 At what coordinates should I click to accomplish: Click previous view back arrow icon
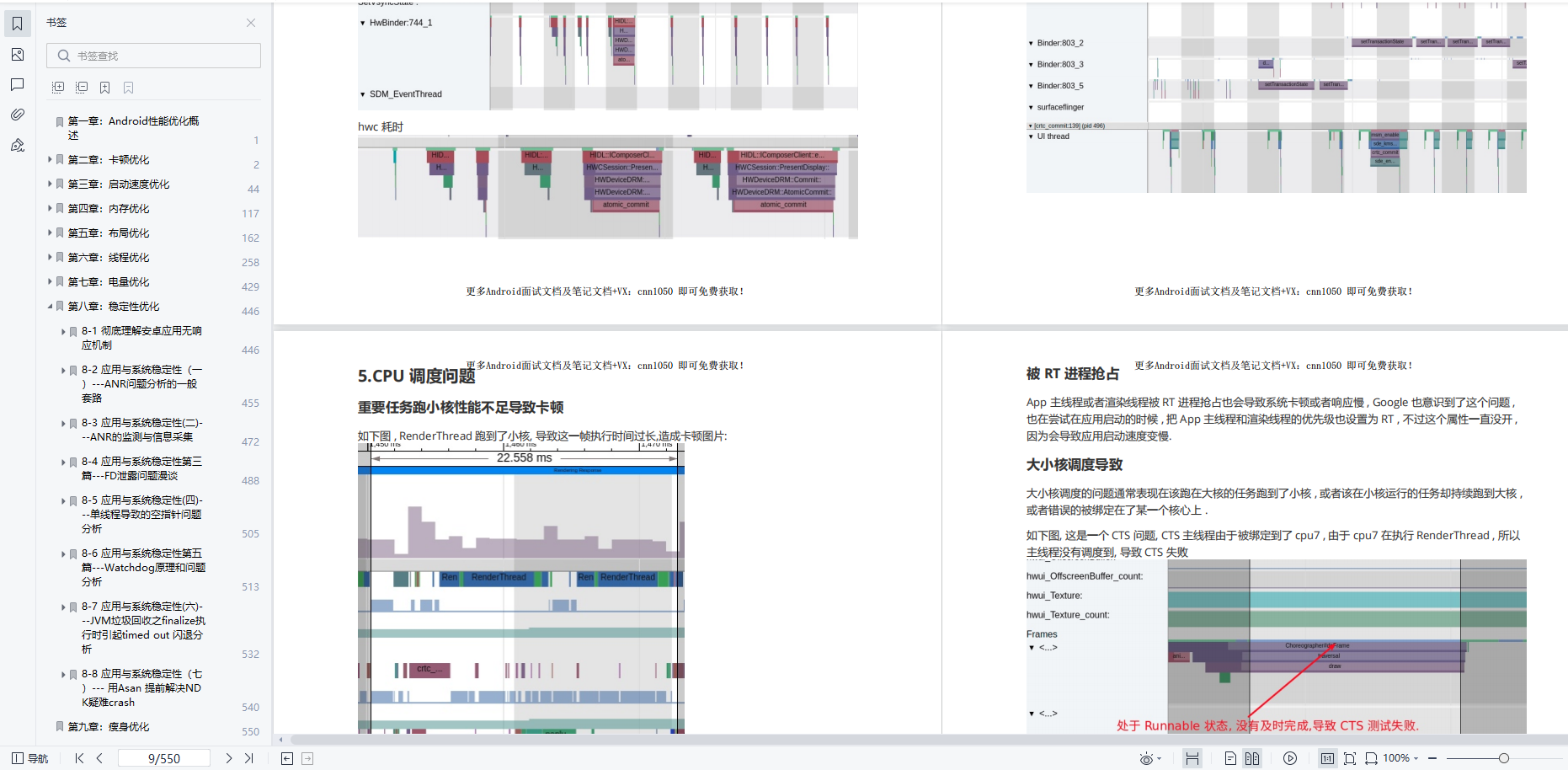pyautogui.click(x=287, y=758)
